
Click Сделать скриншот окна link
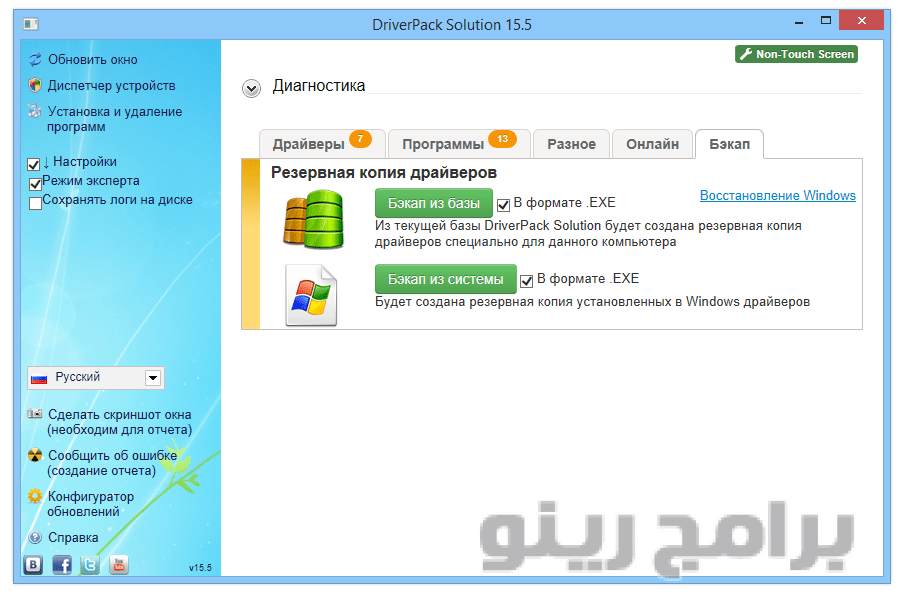(x=120, y=422)
